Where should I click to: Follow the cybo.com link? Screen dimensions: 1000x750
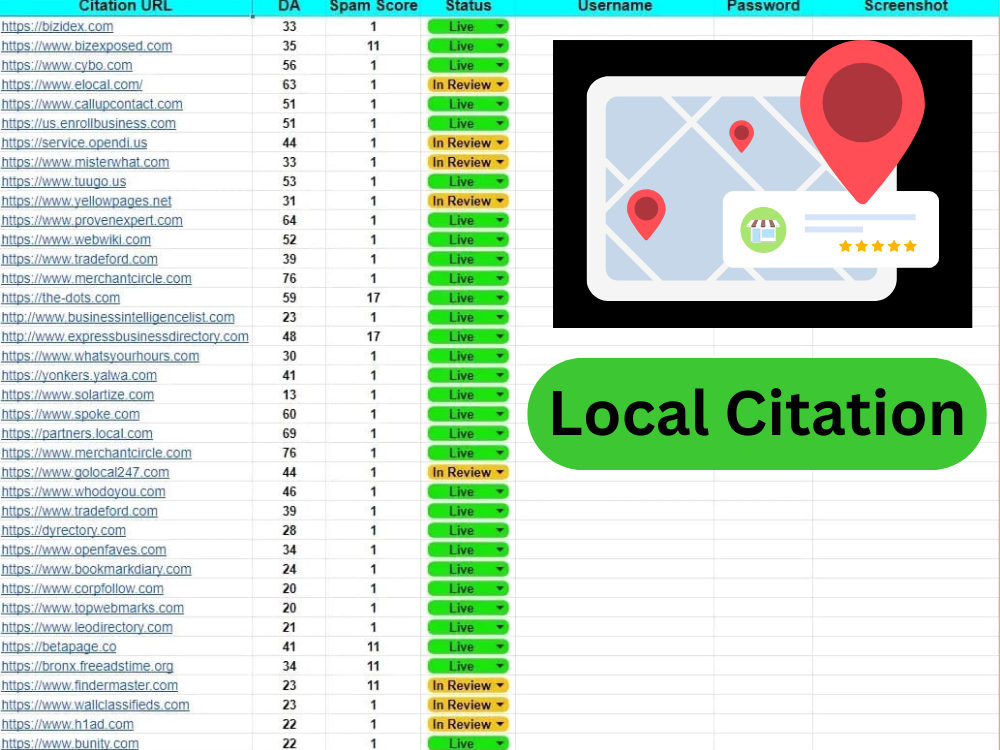click(67, 65)
